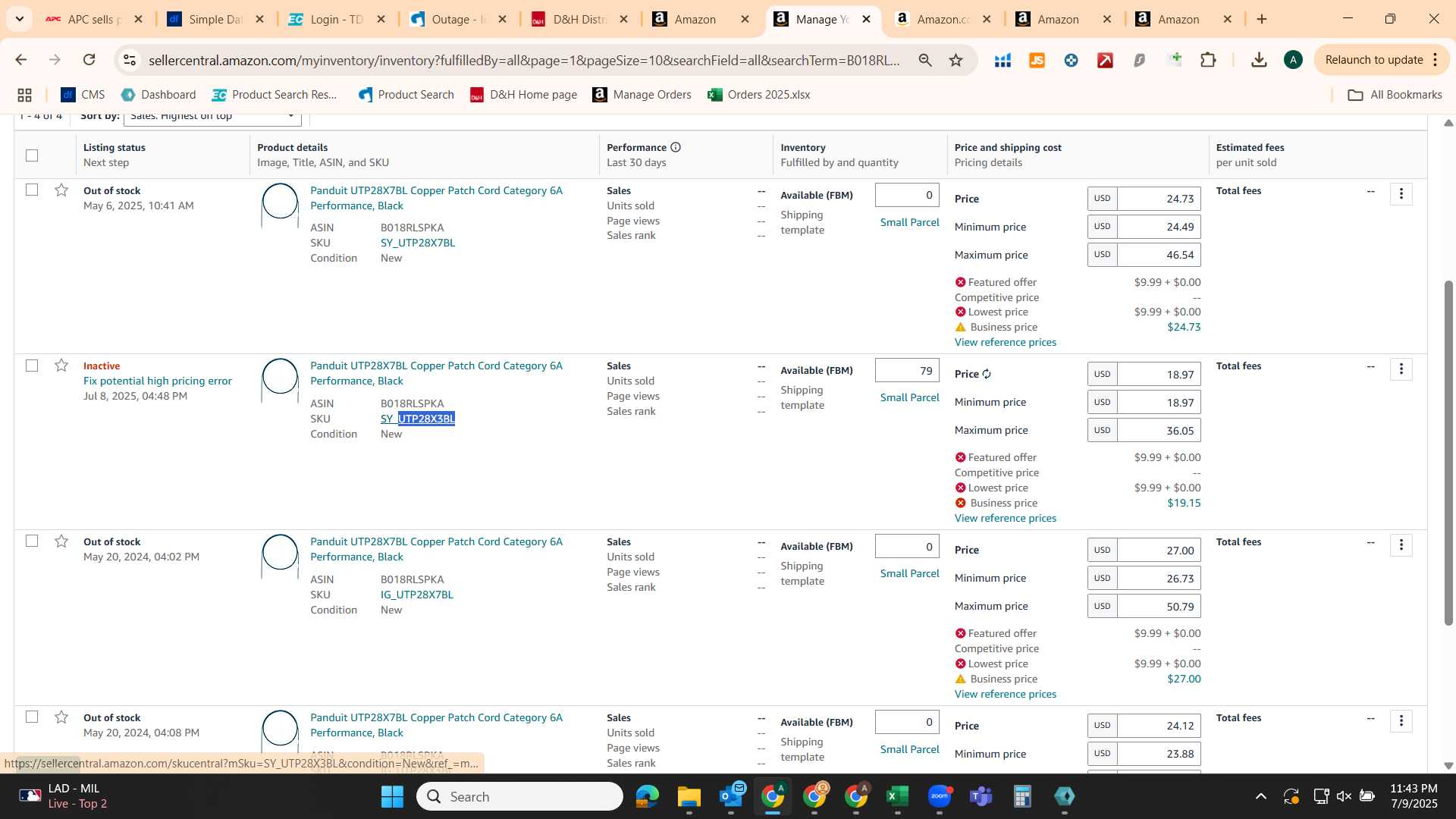This screenshot has width=1456, height=819.
Task: Star the Inactive SY_UTP28X3BL listing
Action: click(61, 366)
